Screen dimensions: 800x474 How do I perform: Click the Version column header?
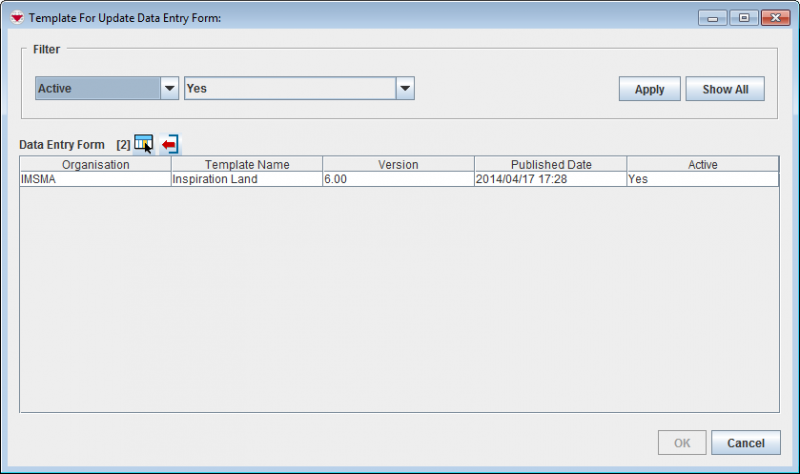click(x=398, y=164)
